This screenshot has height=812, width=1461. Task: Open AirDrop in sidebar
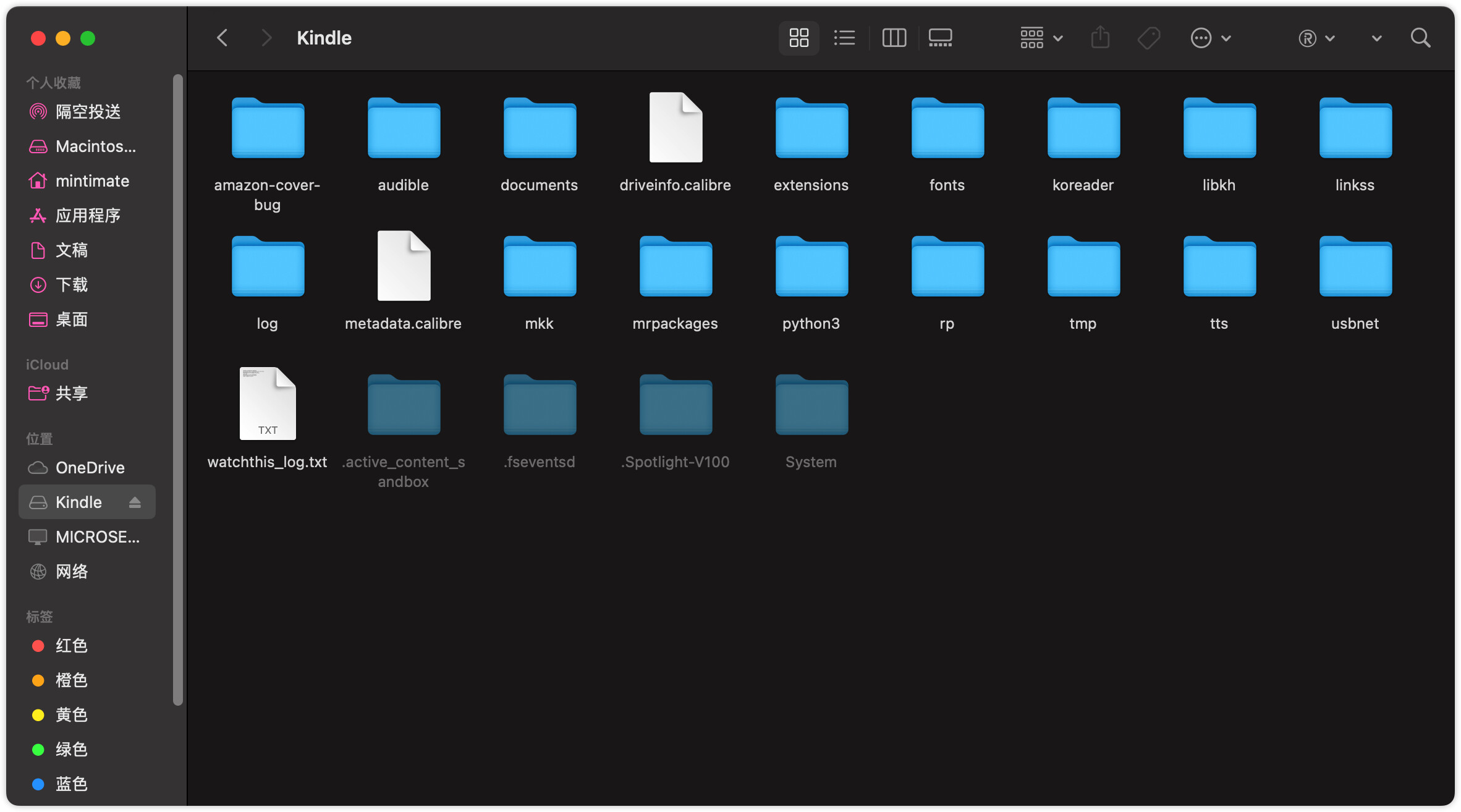click(88, 112)
